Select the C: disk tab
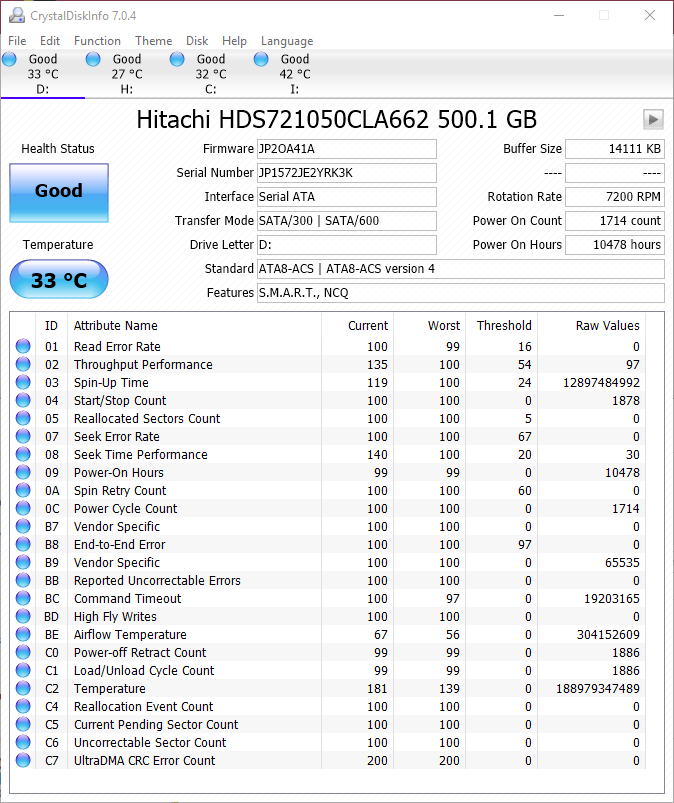The width and height of the screenshot is (674, 803). coord(211,74)
